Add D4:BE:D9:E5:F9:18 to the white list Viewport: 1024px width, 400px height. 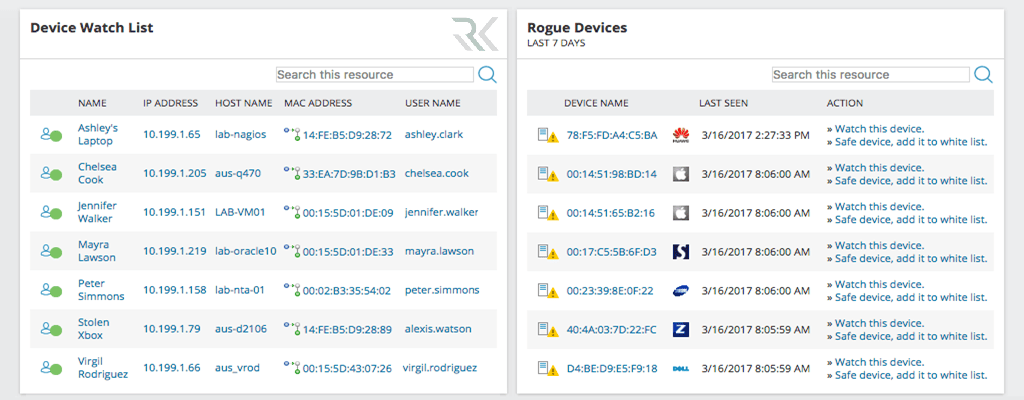tap(910, 375)
